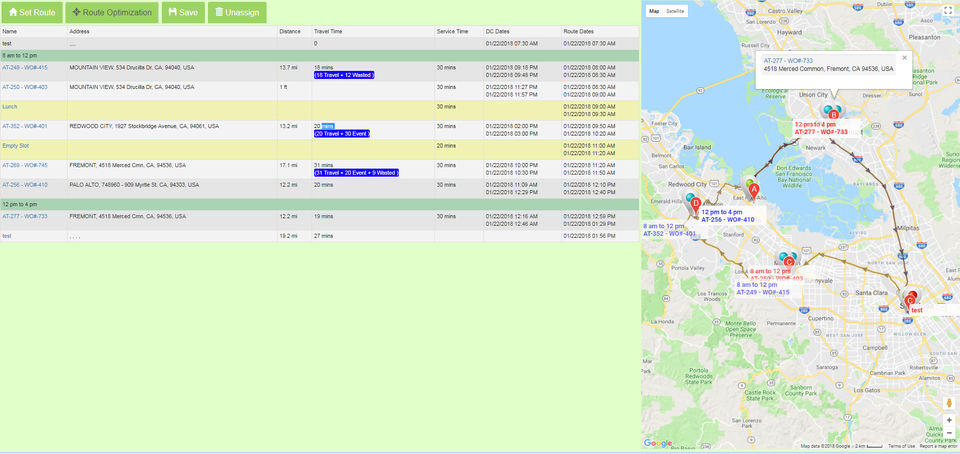Save the current route
960x454 pixels.
pyautogui.click(x=183, y=12)
